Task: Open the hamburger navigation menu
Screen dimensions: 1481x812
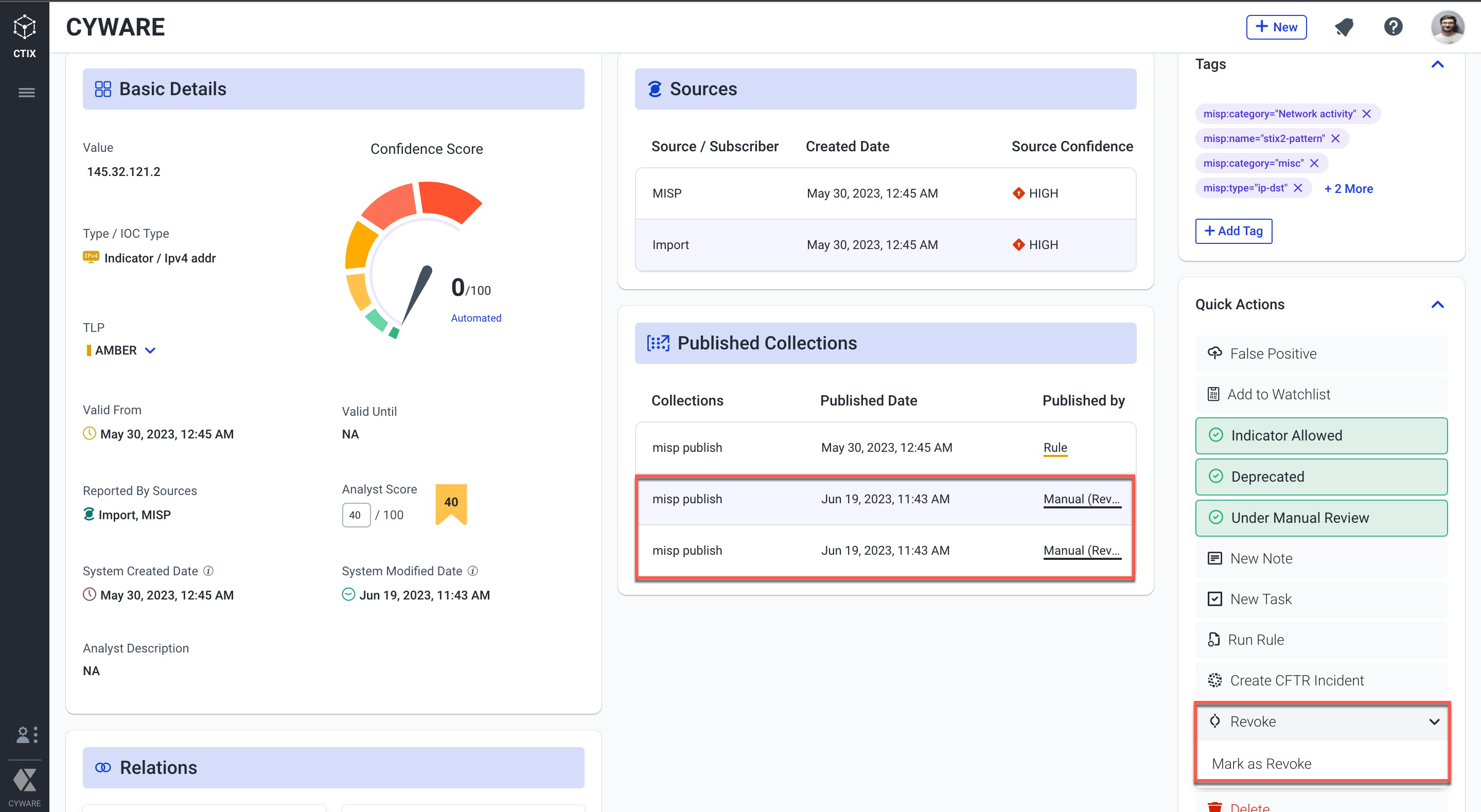Action: point(26,92)
